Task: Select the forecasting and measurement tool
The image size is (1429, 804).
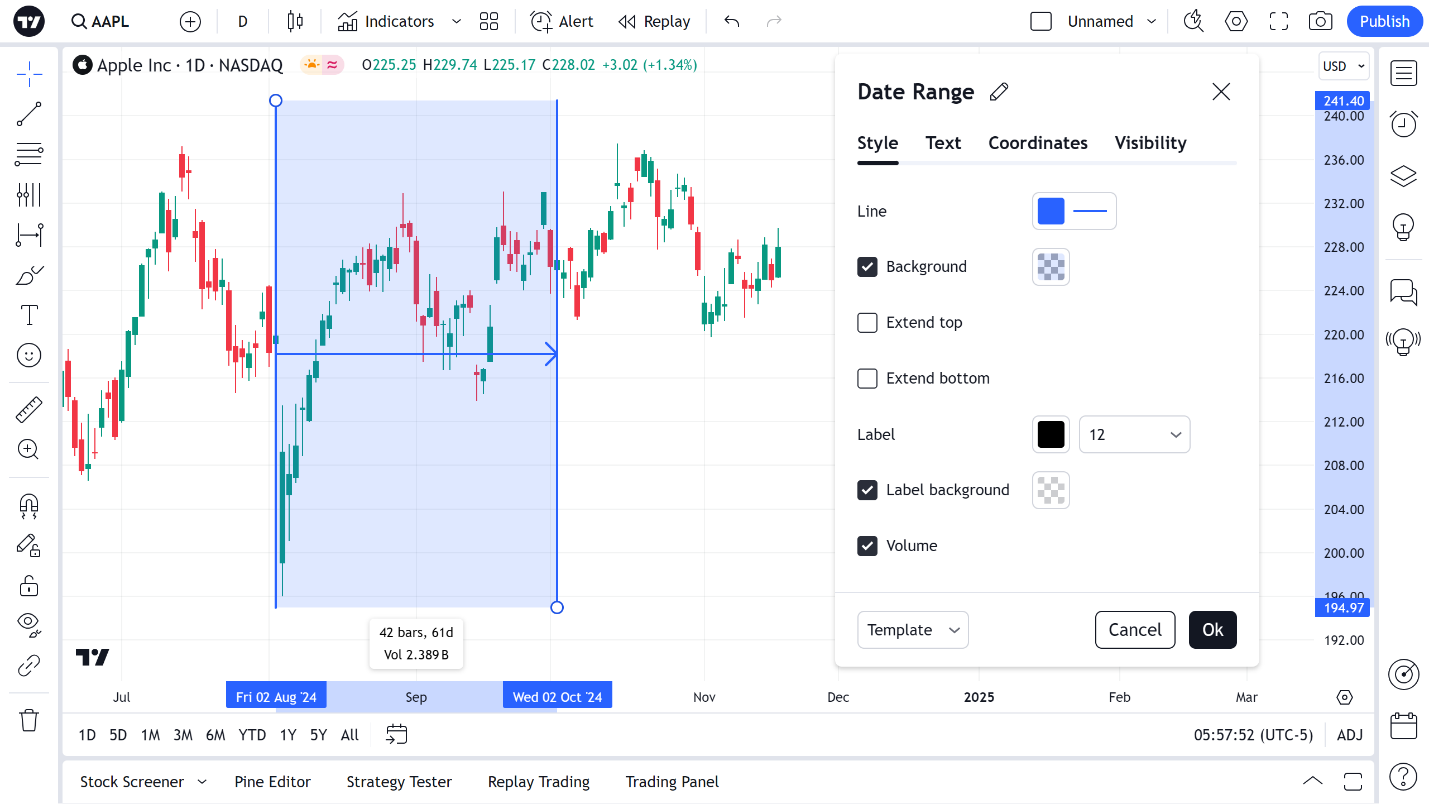Action: pos(29,236)
